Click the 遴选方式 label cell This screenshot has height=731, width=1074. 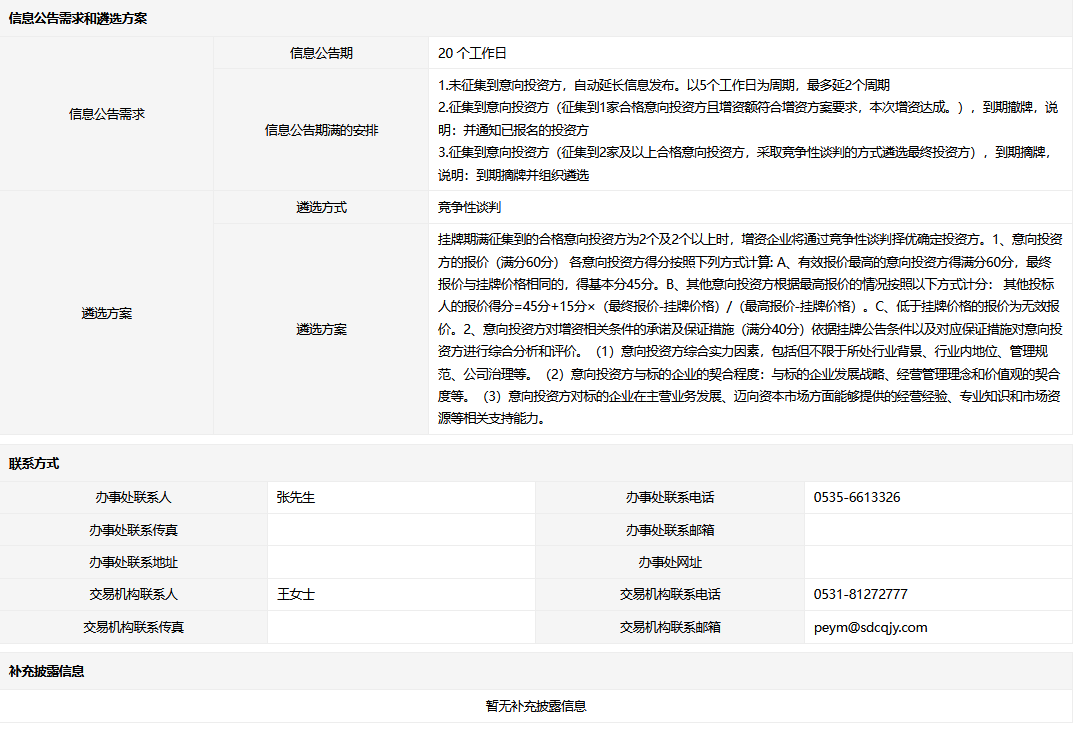(x=321, y=207)
